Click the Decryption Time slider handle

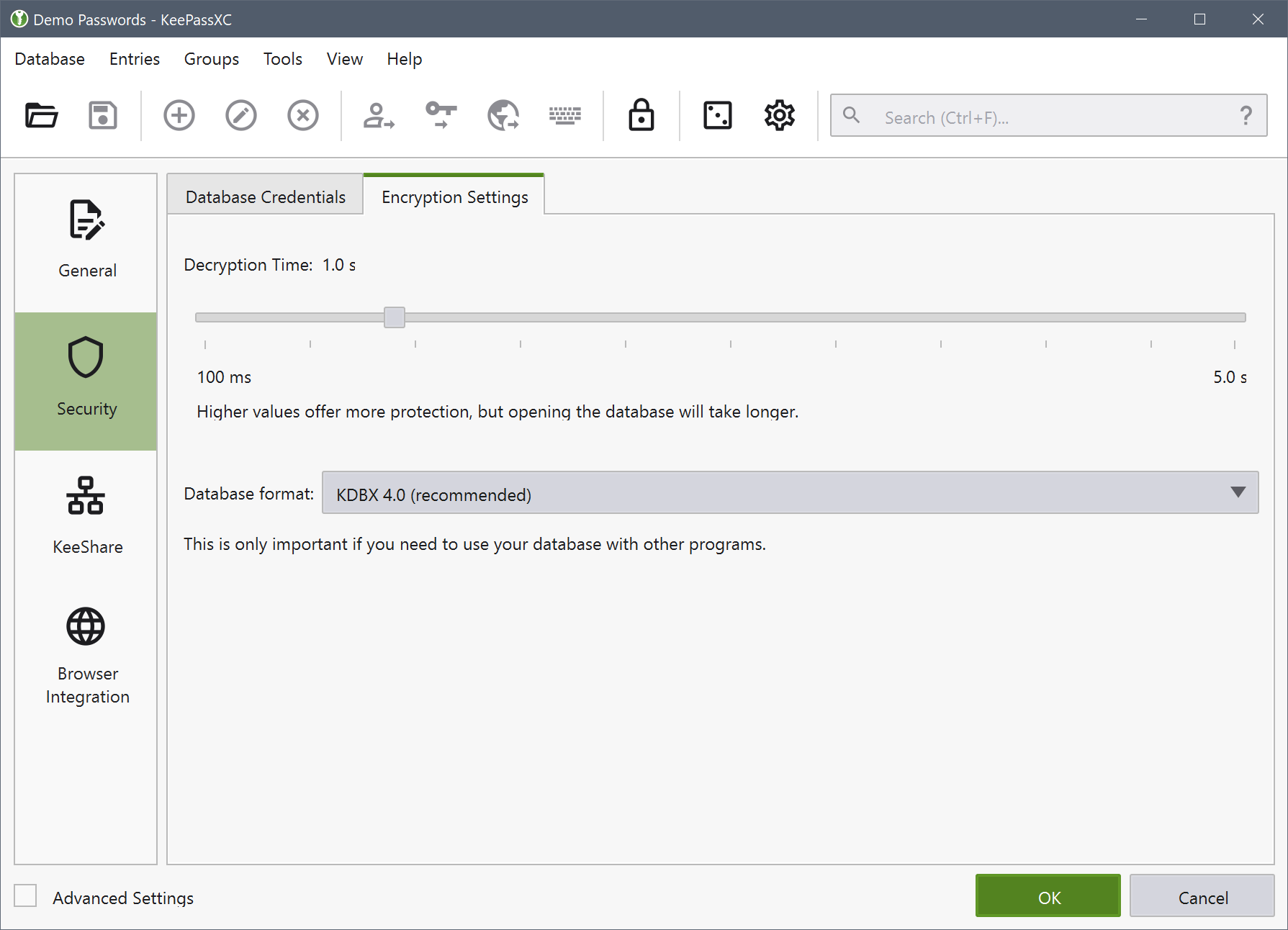coord(395,317)
